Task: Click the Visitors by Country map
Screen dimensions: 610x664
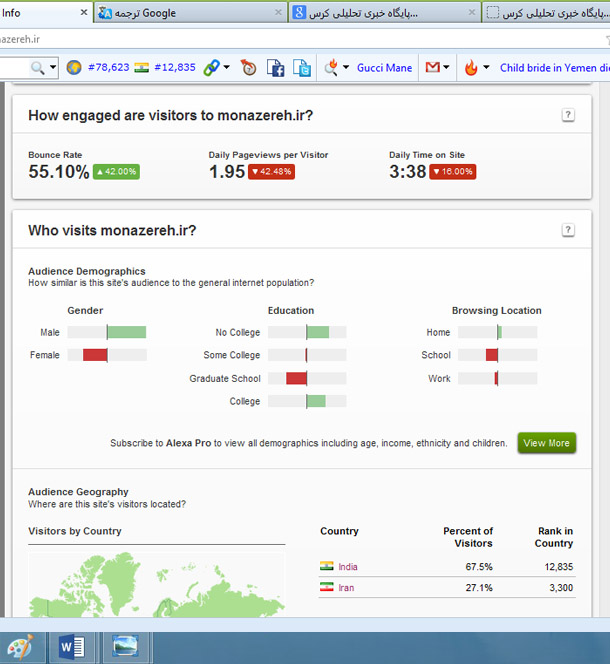Action: pos(157,584)
